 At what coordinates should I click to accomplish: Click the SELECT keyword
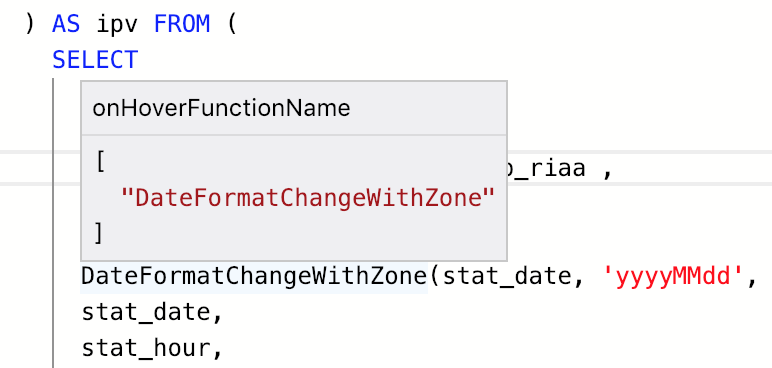pyautogui.click(x=95, y=60)
